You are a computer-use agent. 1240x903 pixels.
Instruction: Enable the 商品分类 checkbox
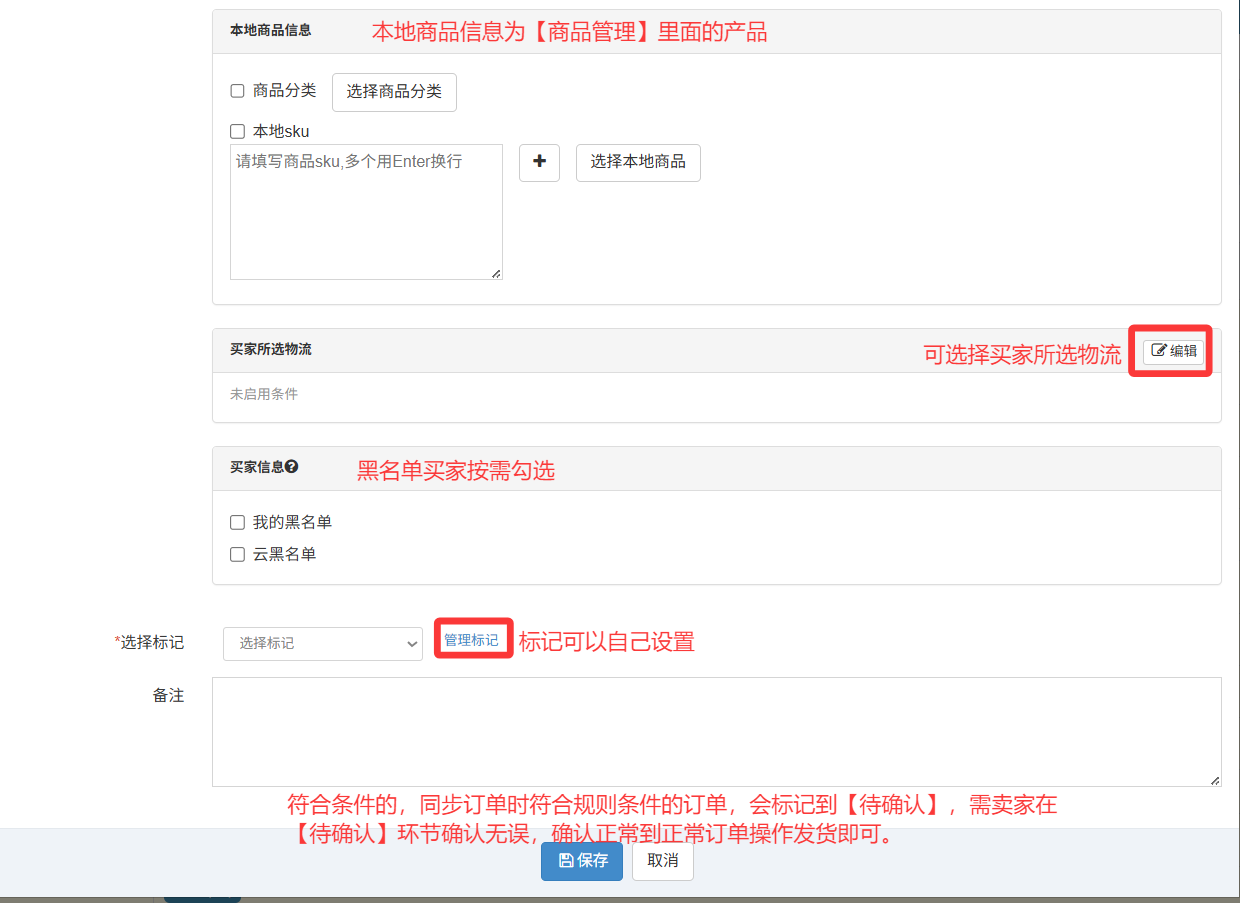pyautogui.click(x=238, y=91)
